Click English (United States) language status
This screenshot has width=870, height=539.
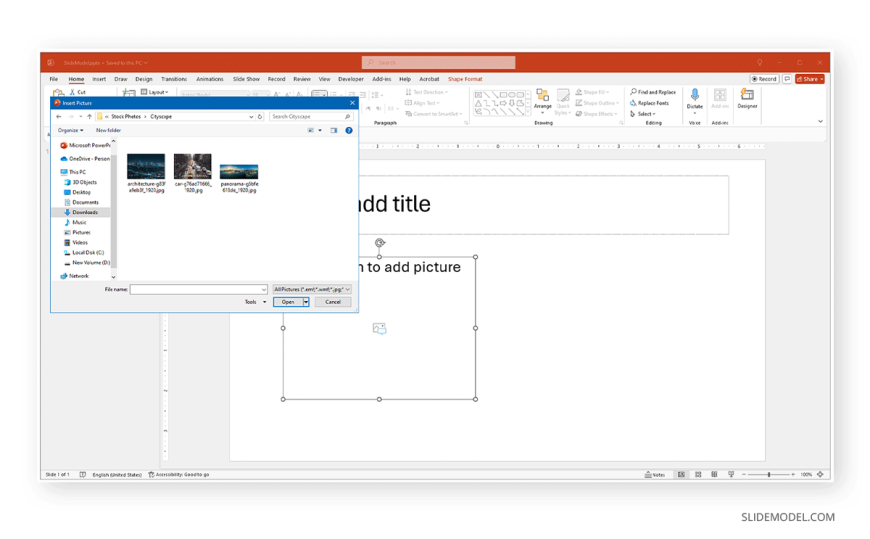(117, 475)
